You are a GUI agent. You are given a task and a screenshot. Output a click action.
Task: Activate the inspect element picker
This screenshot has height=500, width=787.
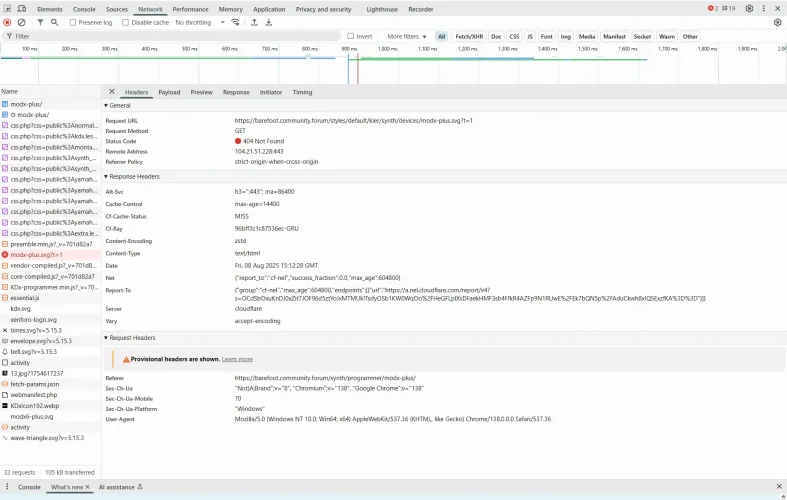pos(8,9)
